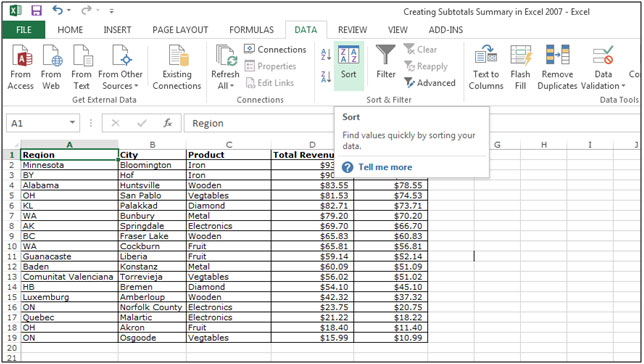Toggle the Filter funnel button
Viewport: 644px width, 364px height.
click(386, 62)
